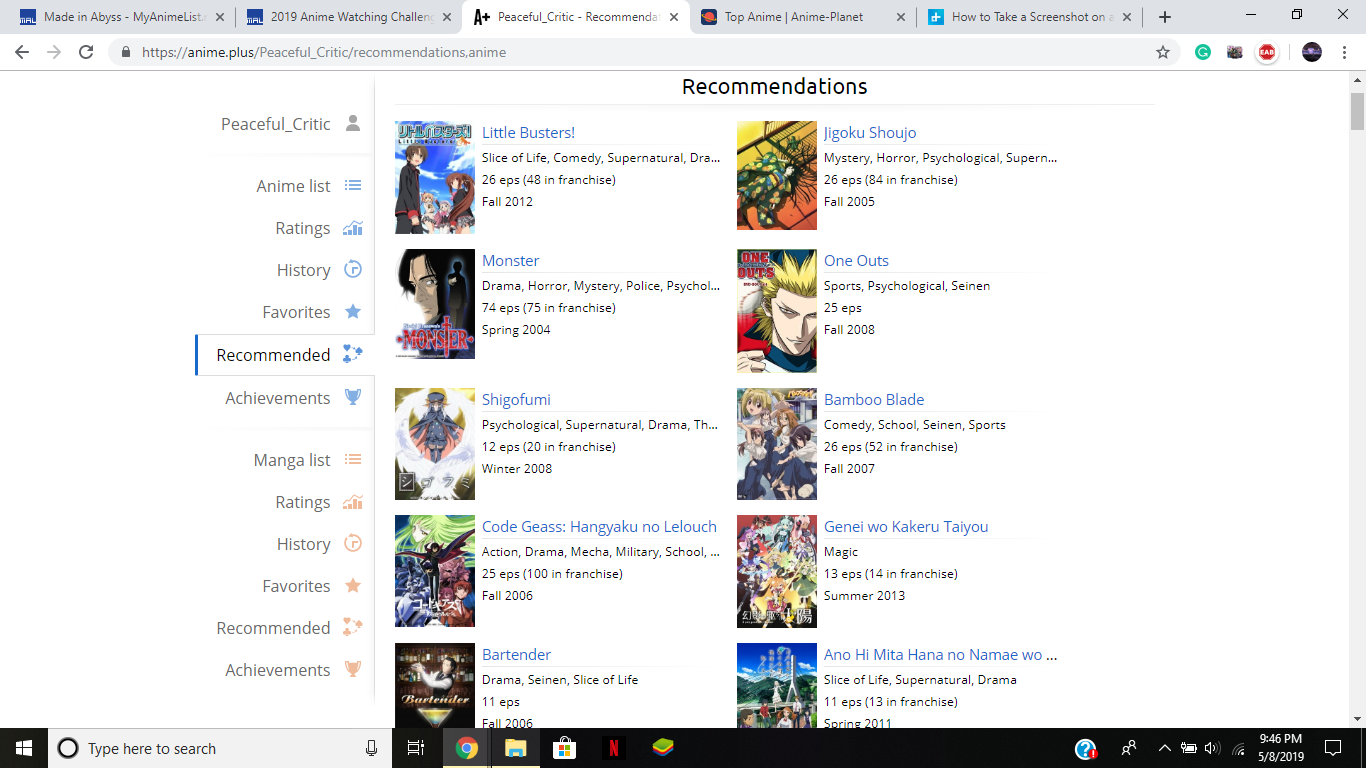Click the Code Geass cover thumbnail

[x=435, y=571]
